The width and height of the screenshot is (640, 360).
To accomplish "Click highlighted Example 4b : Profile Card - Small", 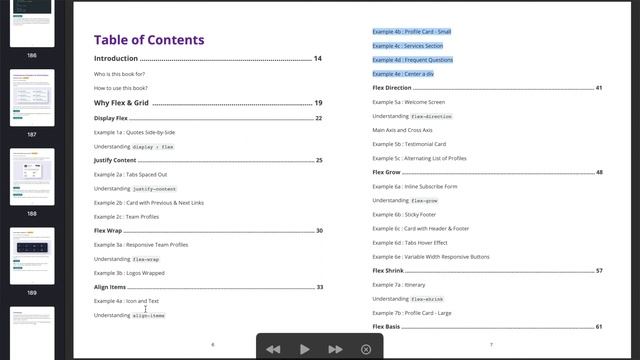I will pos(411,31).
